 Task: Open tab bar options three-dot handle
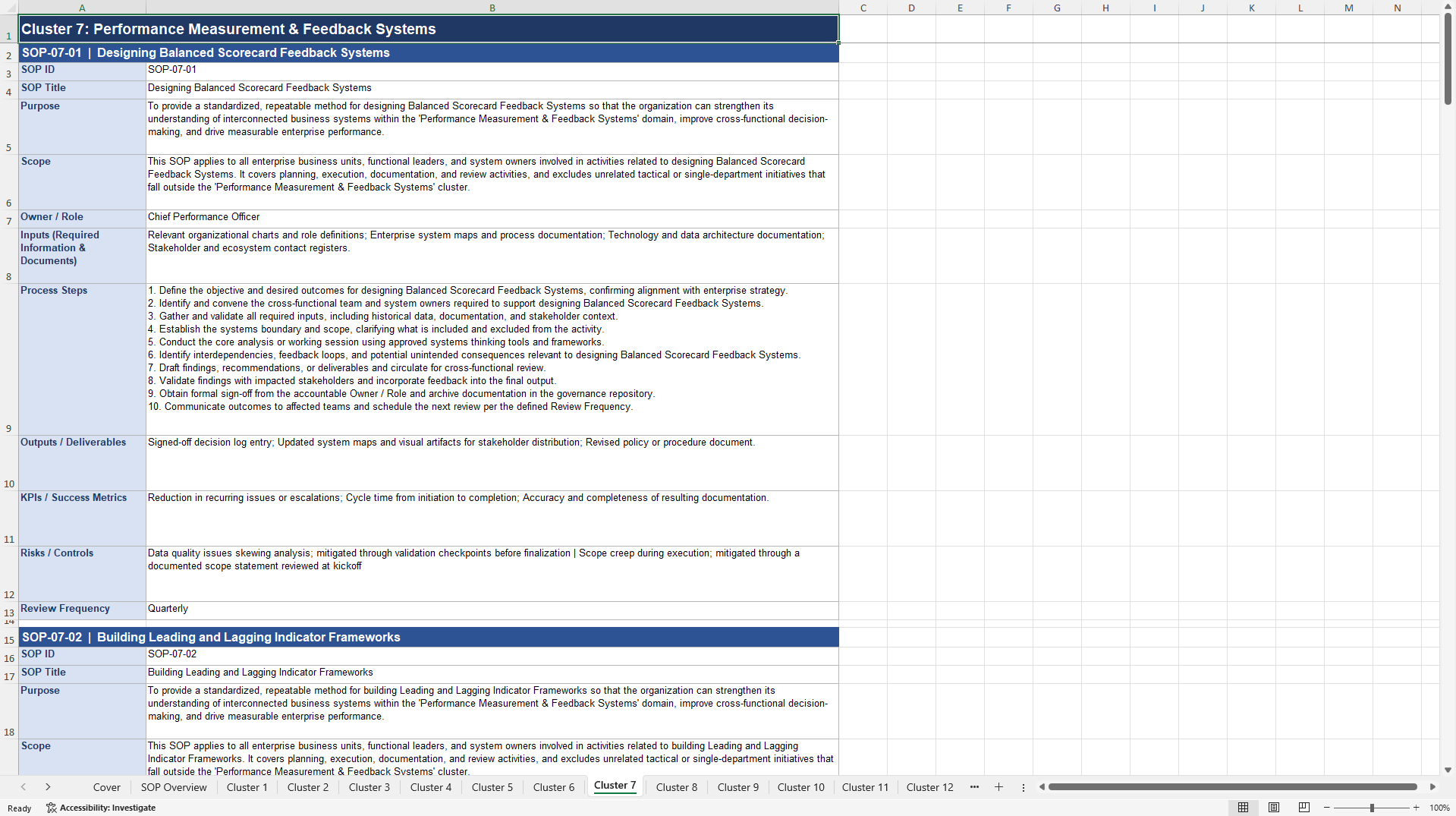pos(1023,787)
